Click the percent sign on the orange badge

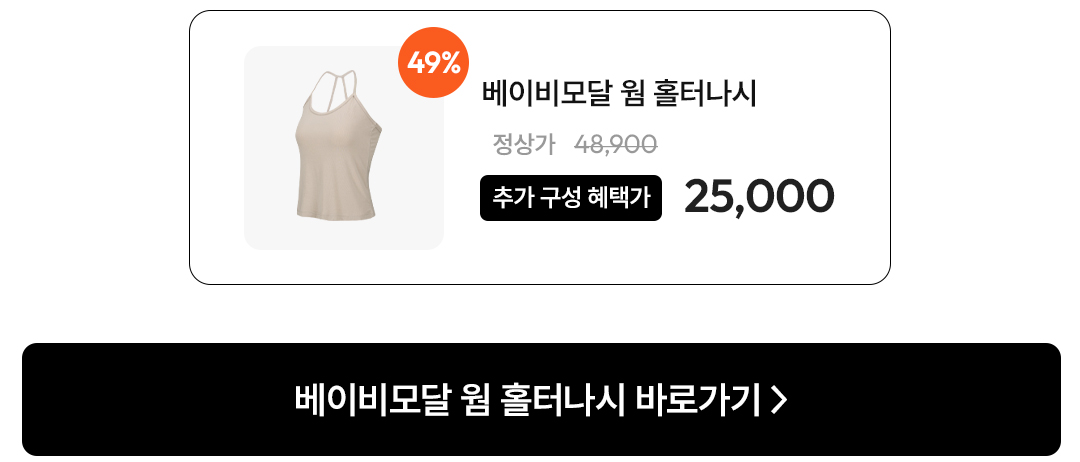[x=450, y=63]
